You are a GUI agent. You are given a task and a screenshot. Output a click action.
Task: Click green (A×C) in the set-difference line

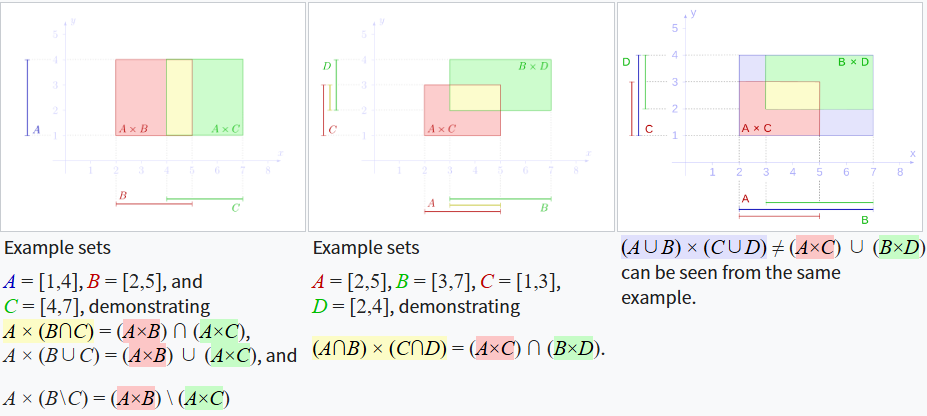pyautogui.click(x=205, y=399)
